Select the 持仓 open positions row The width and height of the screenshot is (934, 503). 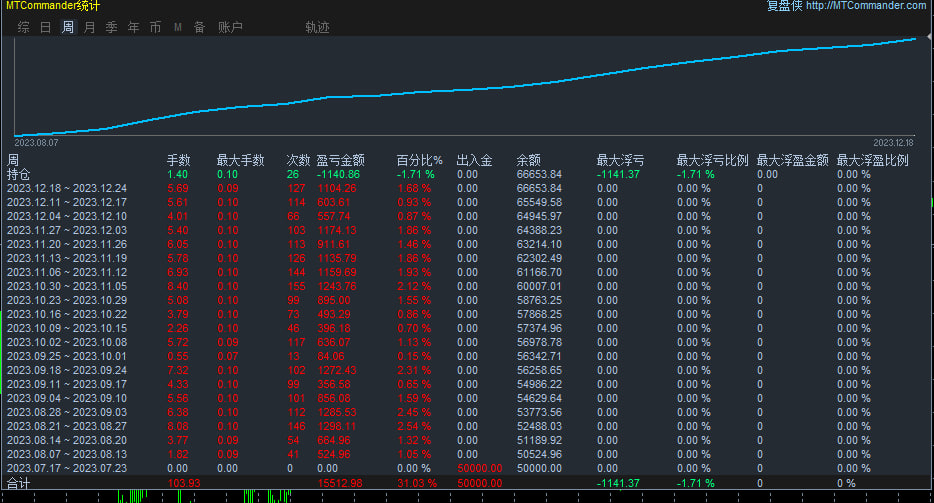point(467,175)
